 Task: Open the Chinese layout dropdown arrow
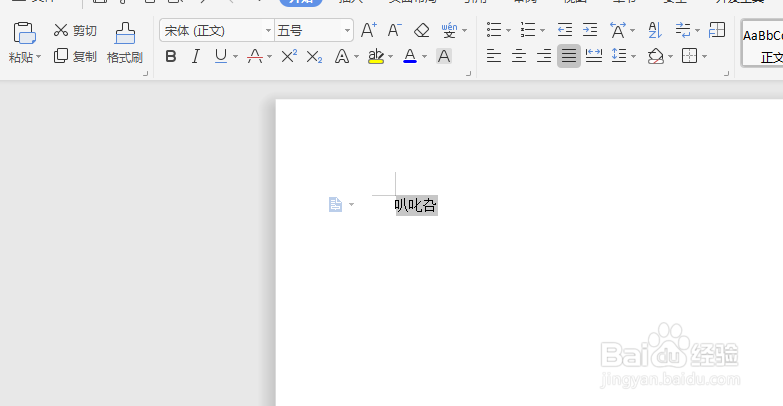(x=633, y=30)
